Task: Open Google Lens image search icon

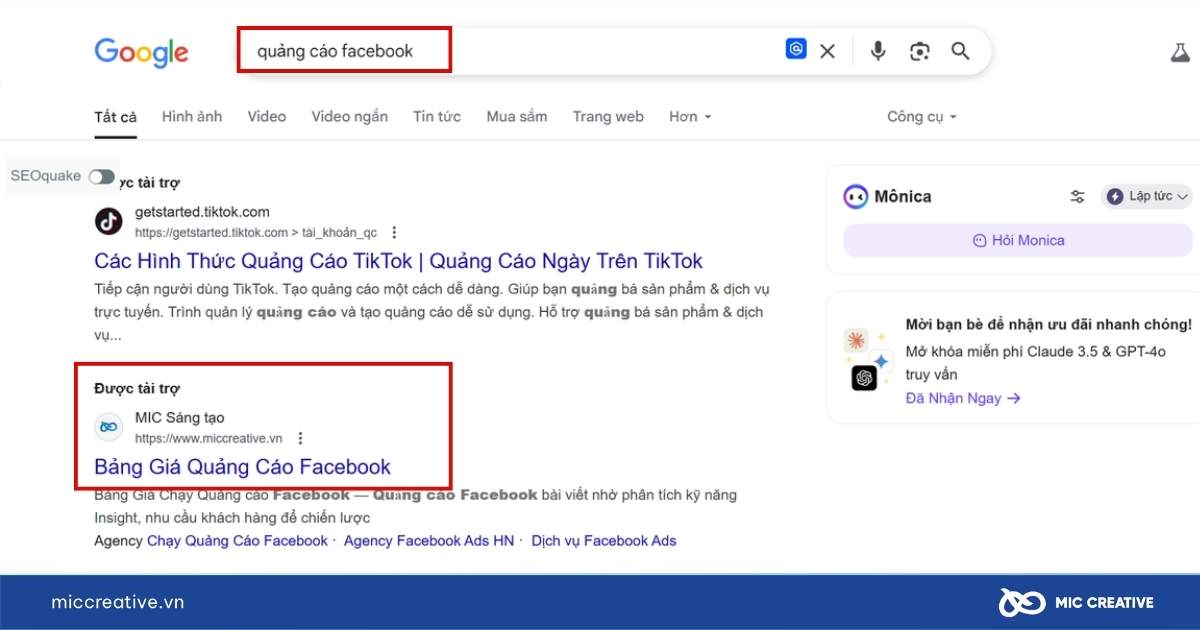Action: [x=920, y=51]
